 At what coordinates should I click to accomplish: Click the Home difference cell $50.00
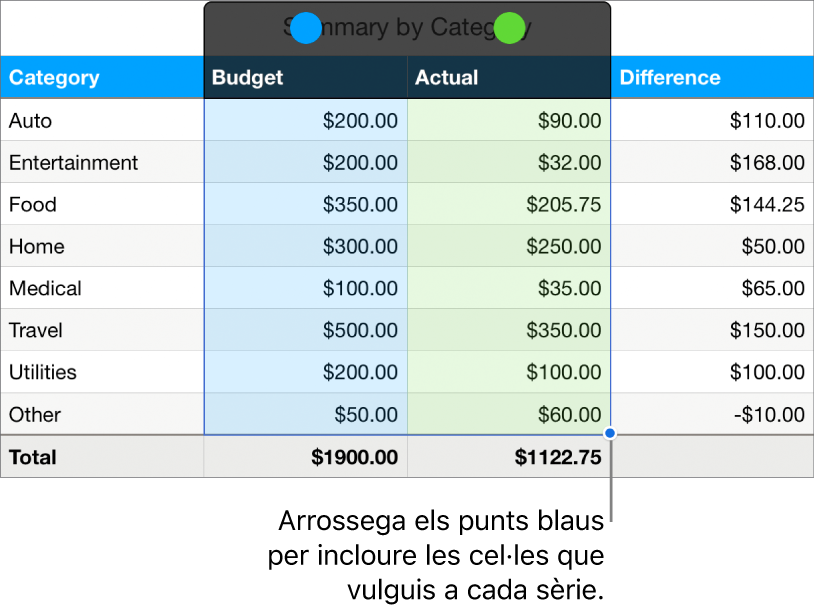[x=711, y=247]
